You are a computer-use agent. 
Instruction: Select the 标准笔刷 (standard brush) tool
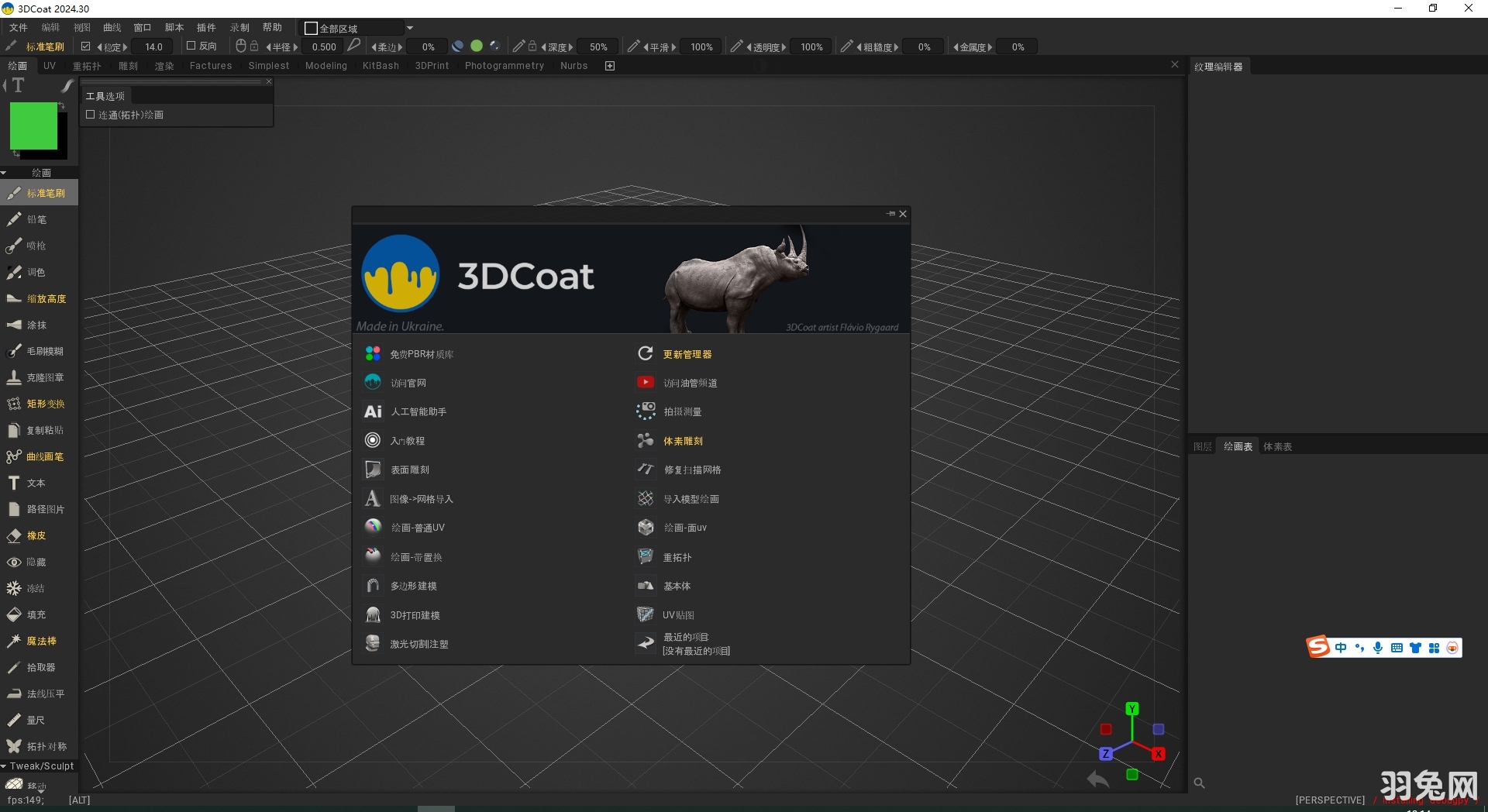pos(43,193)
